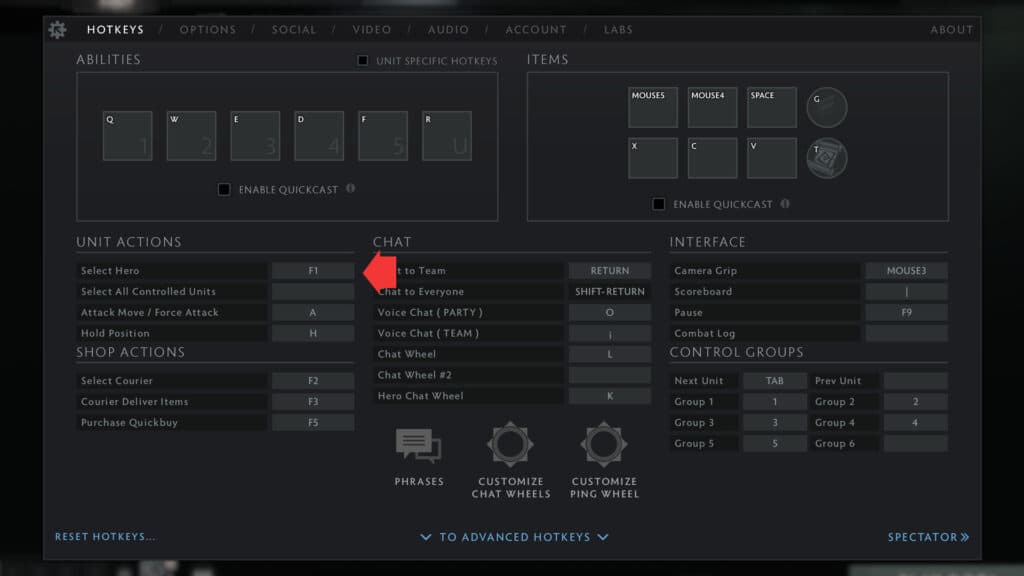Image resolution: width=1024 pixels, height=576 pixels.
Task: Open the About page
Action: pyautogui.click(x=951, y=30)
